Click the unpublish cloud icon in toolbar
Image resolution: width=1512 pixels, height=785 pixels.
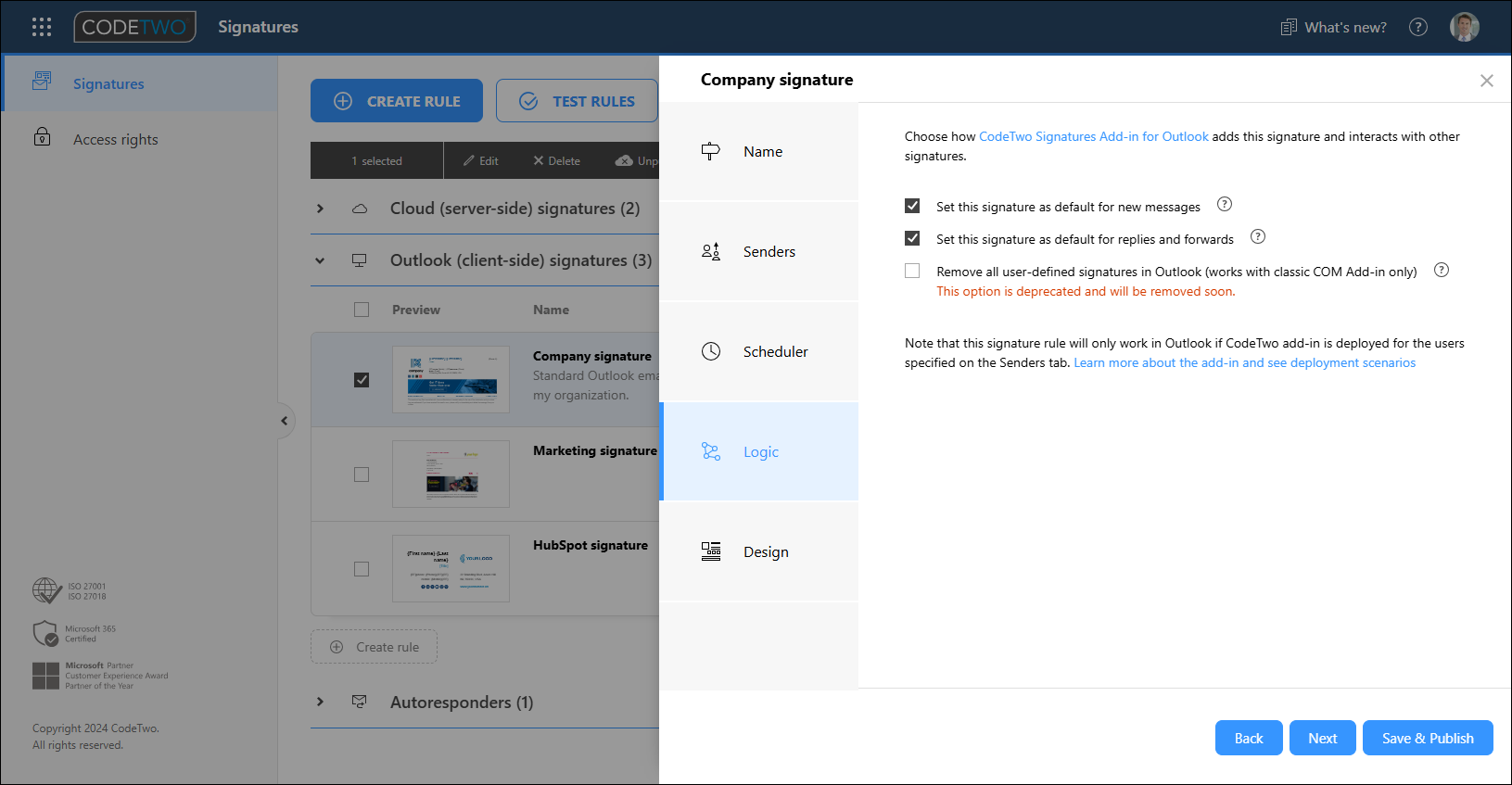[624, 160]
